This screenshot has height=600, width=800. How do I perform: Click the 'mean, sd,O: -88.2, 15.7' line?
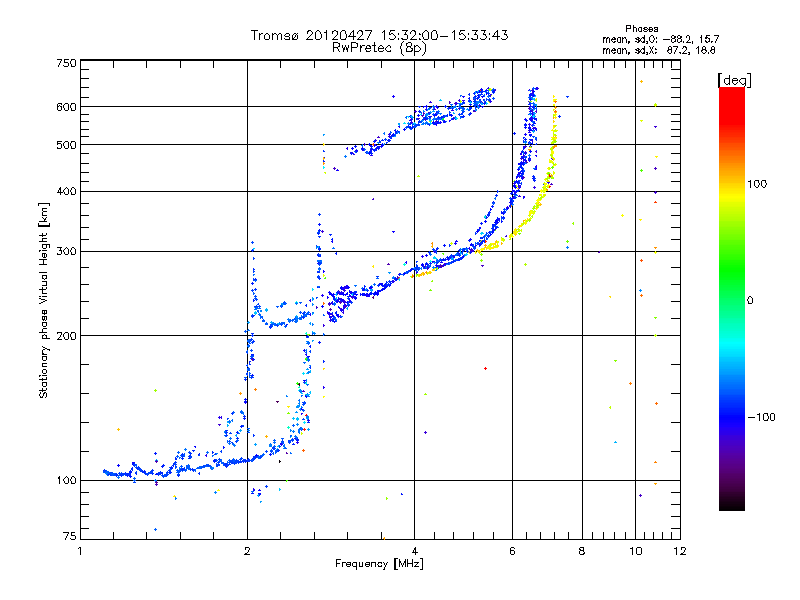click(x=661, y=39)
